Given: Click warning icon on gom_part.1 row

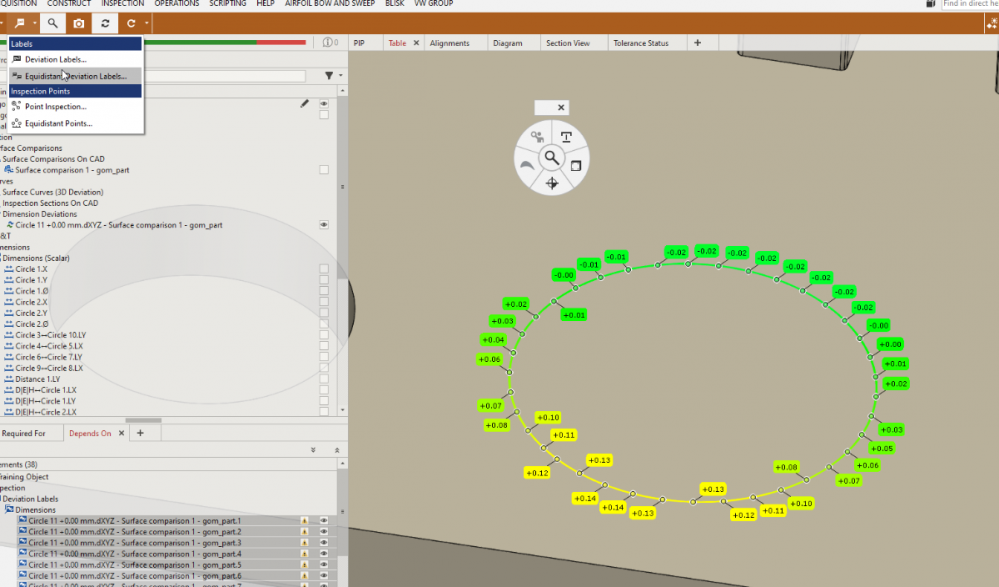Looking at the screenshot, I should click(x=304, y=521).
